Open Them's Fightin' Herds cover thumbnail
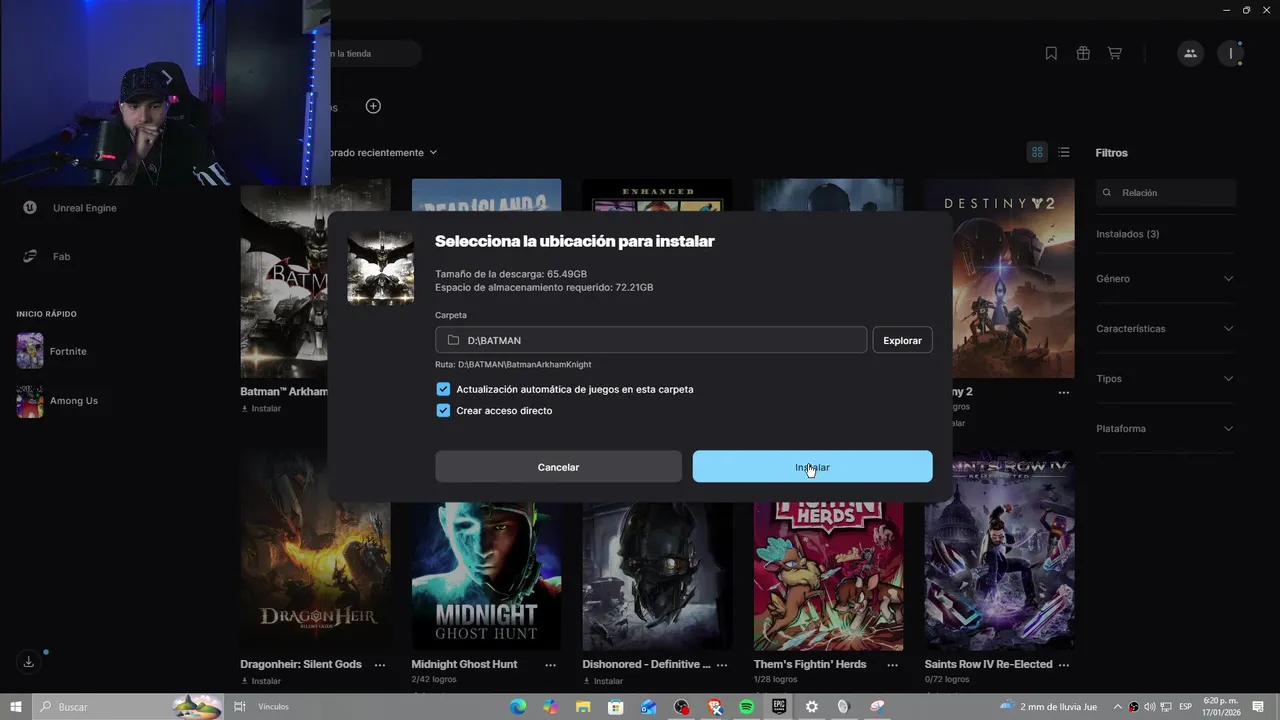1280x720 pixels. click(x=828, y=576)
